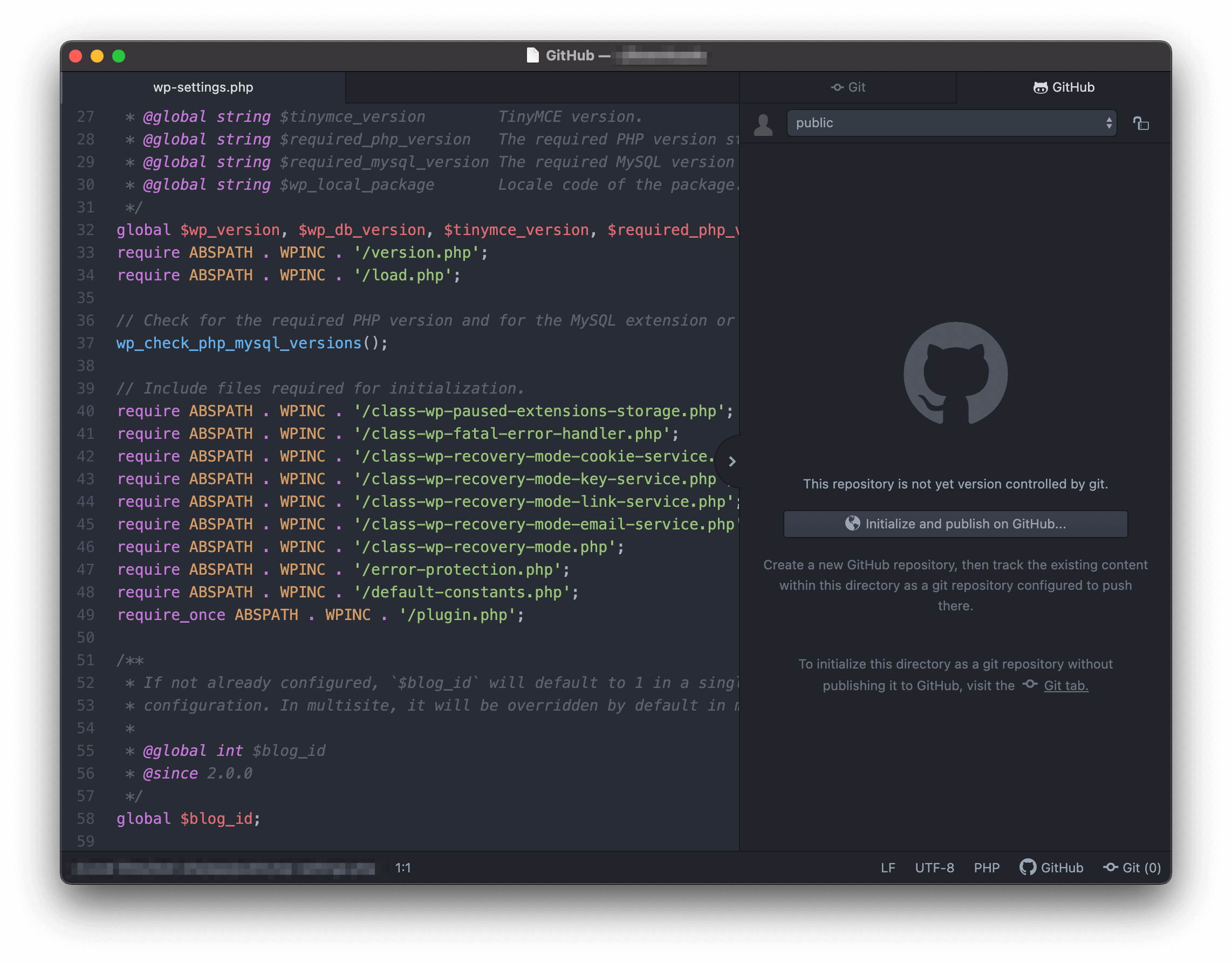Collapse the panel with chevron arrow
The image size is (1232, 964).
732,462
